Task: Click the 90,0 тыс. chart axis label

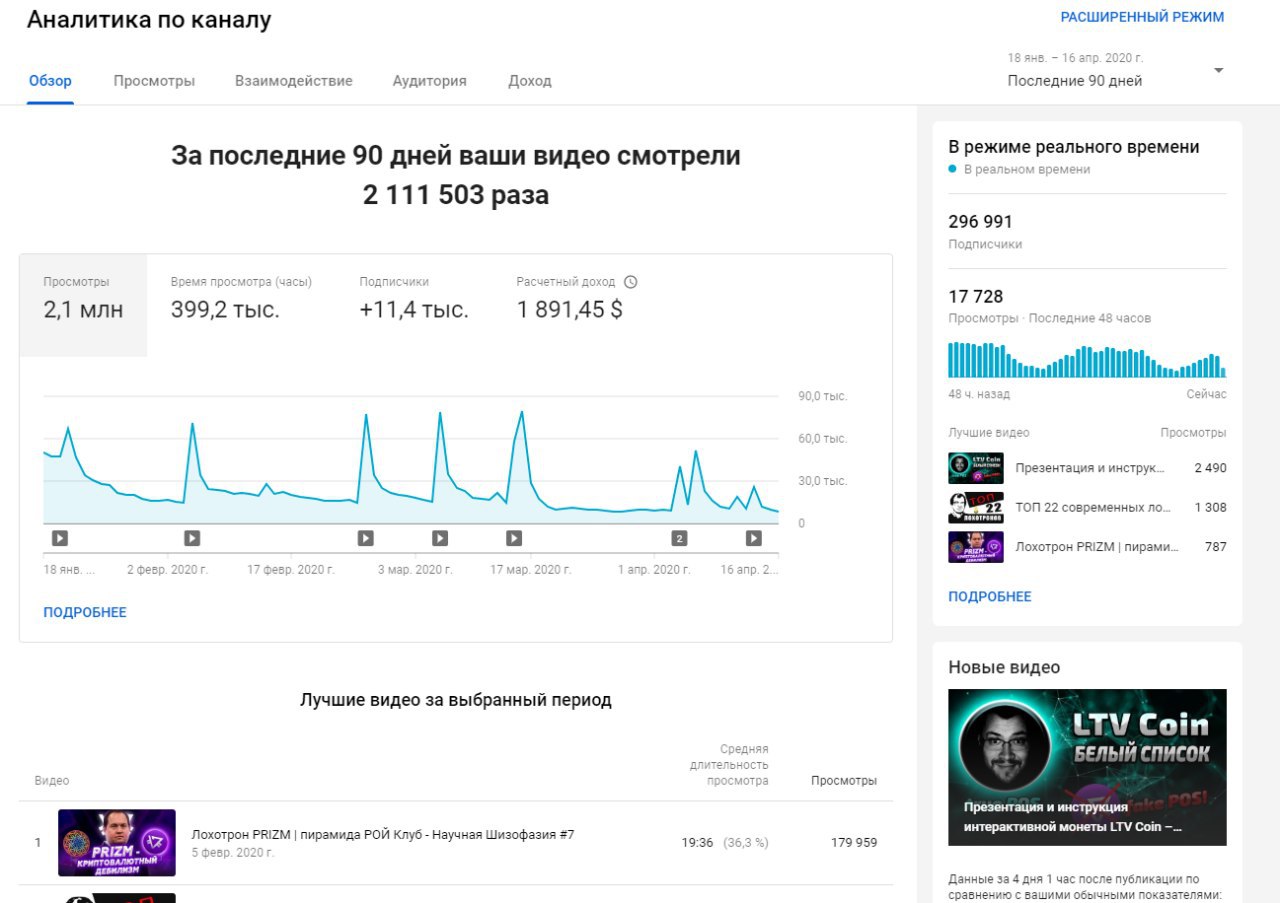Action: pos(822,396)
